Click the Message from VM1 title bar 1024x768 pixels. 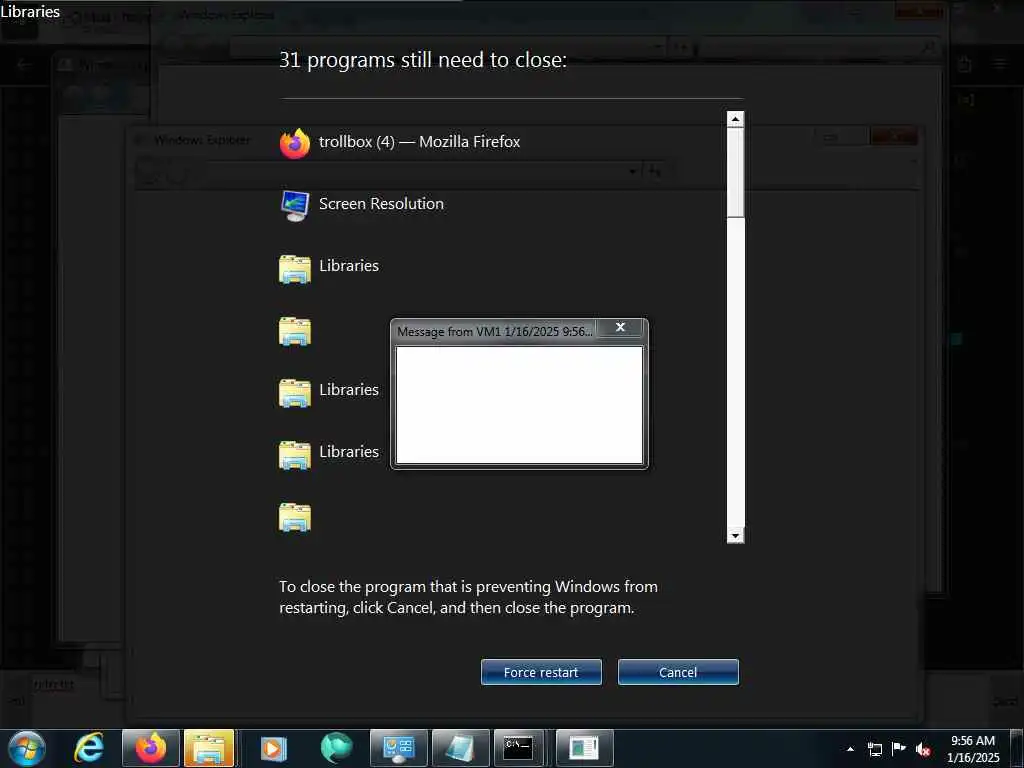pyautogui.click(x=495, y=331)
